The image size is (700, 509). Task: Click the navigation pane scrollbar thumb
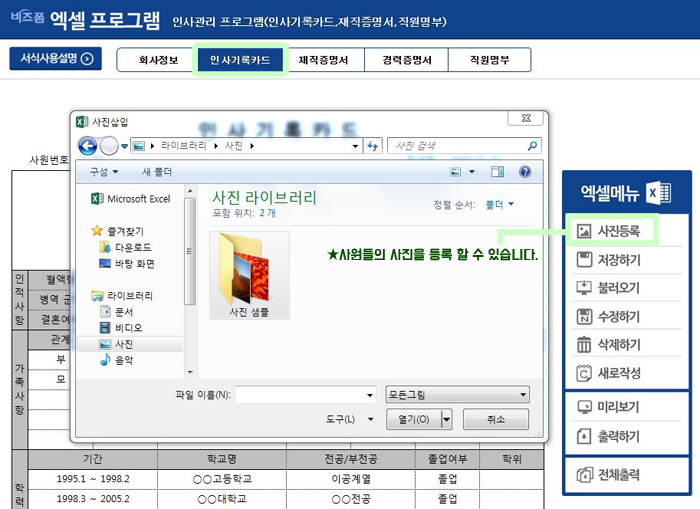190,251
